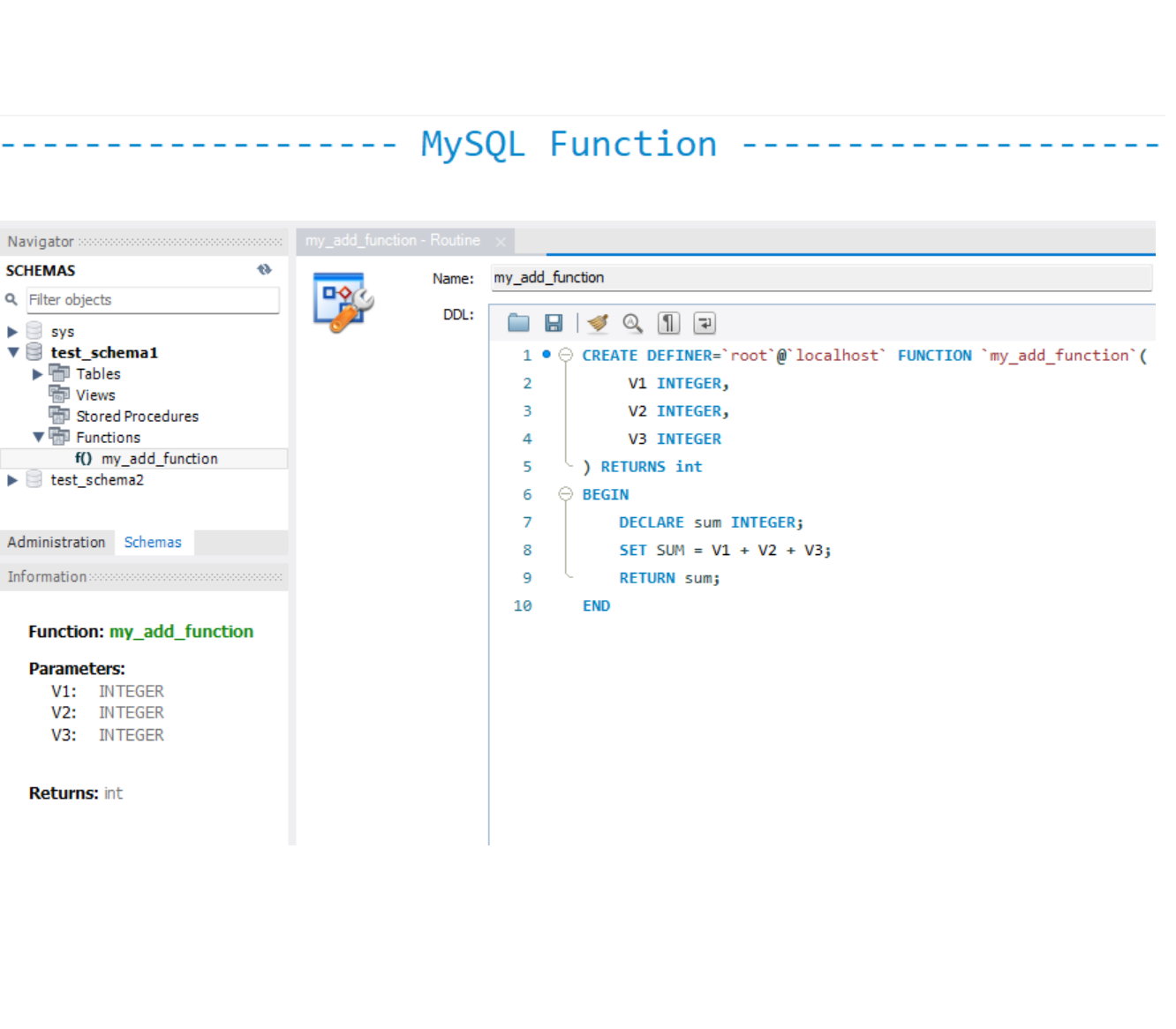
Task: Click the routine editor wrench icon
Action: pos(343,303)
